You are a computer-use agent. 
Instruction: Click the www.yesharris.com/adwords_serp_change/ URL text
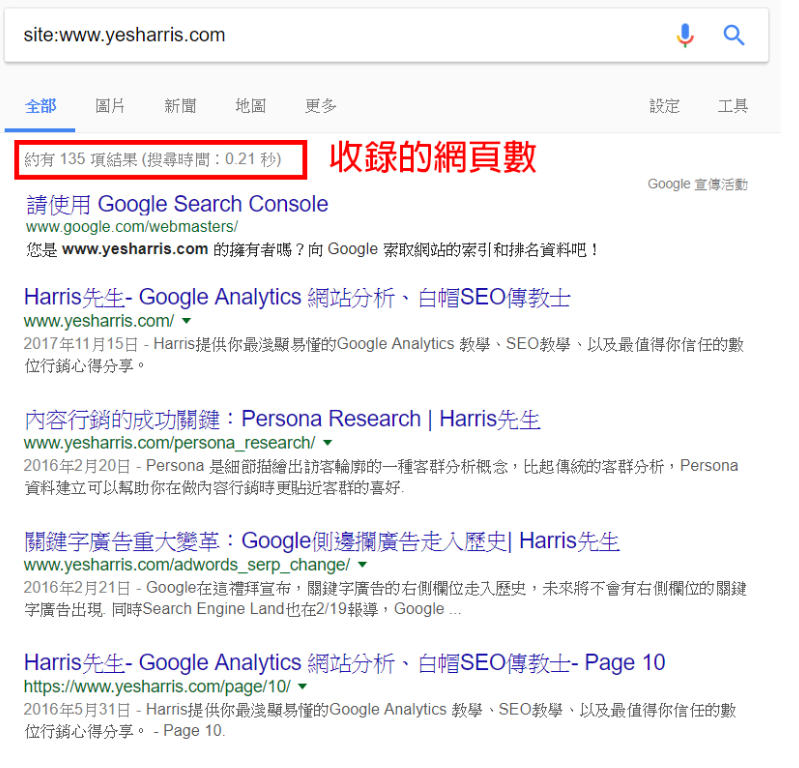tap(187, 565)
